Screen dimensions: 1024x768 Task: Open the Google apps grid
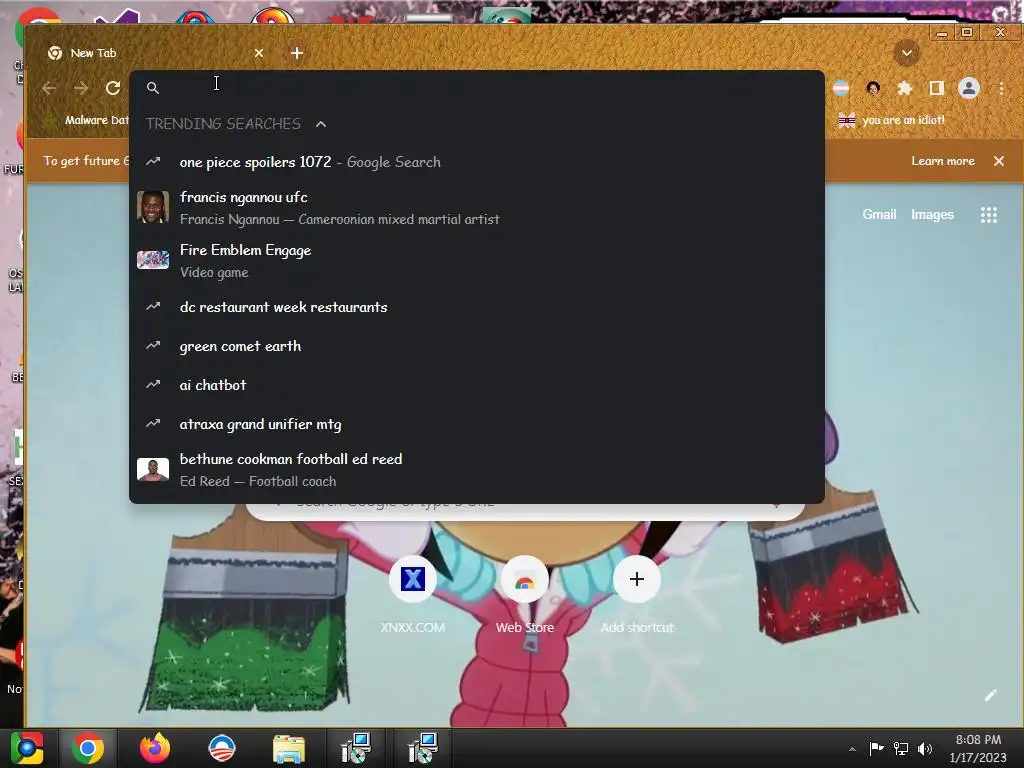[x=989, y=215]
